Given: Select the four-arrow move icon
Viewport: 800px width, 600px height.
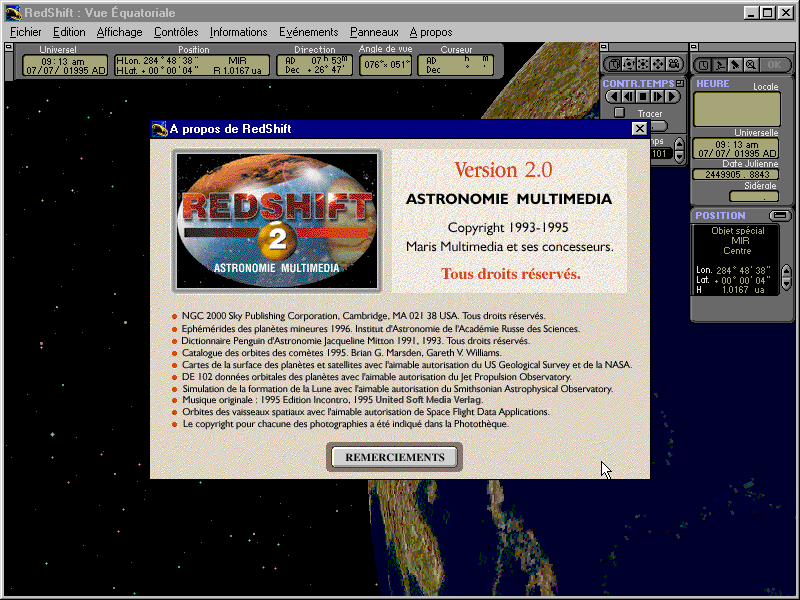Looking at the screenshot, I should pyautogui.click(x=658, y=64).
